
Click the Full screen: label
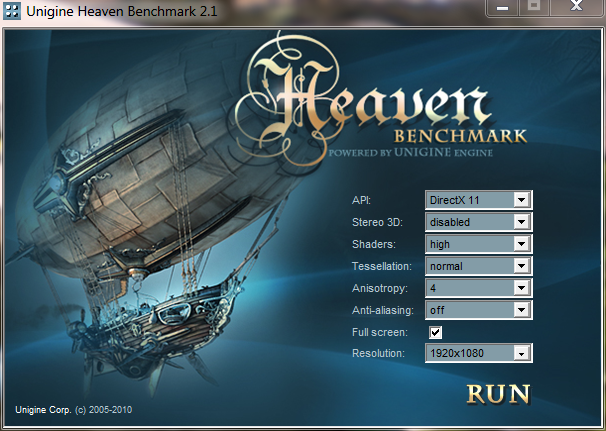(x=380, y=332)
